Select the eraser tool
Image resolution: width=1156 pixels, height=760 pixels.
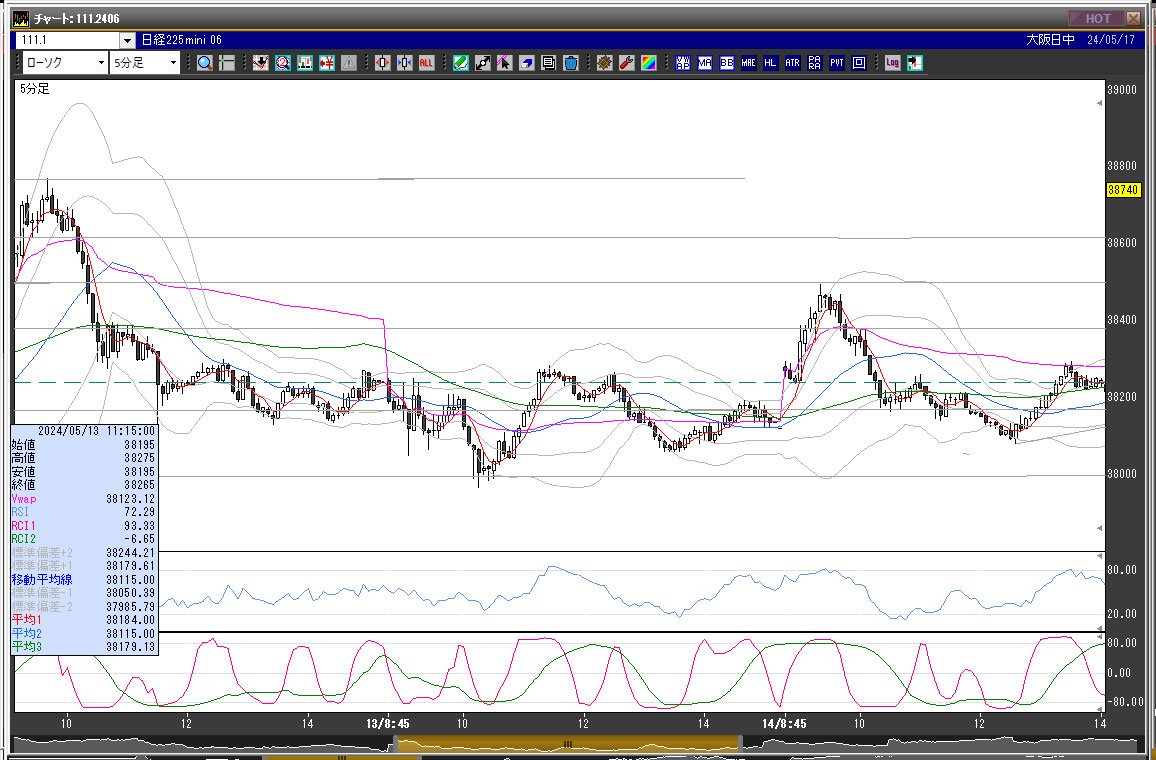coord(526,63)
